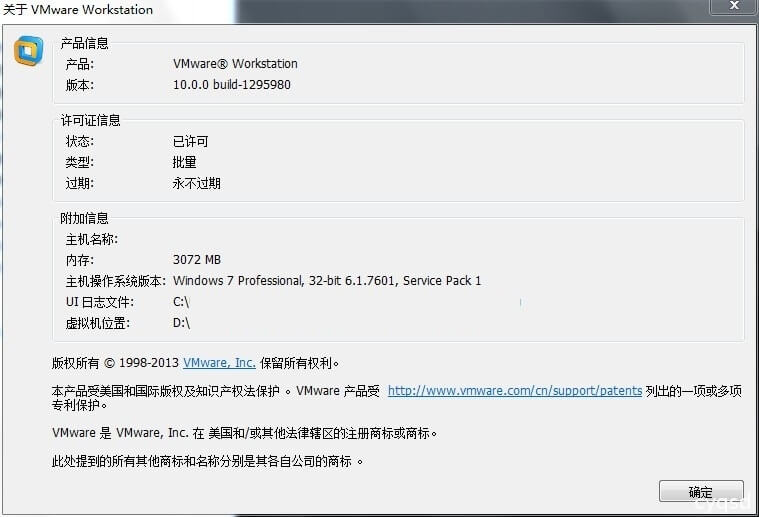Click the dialog title 关于 VMware Workstation
The height and width of the screenshot is (517, 759).
point(78,10)
